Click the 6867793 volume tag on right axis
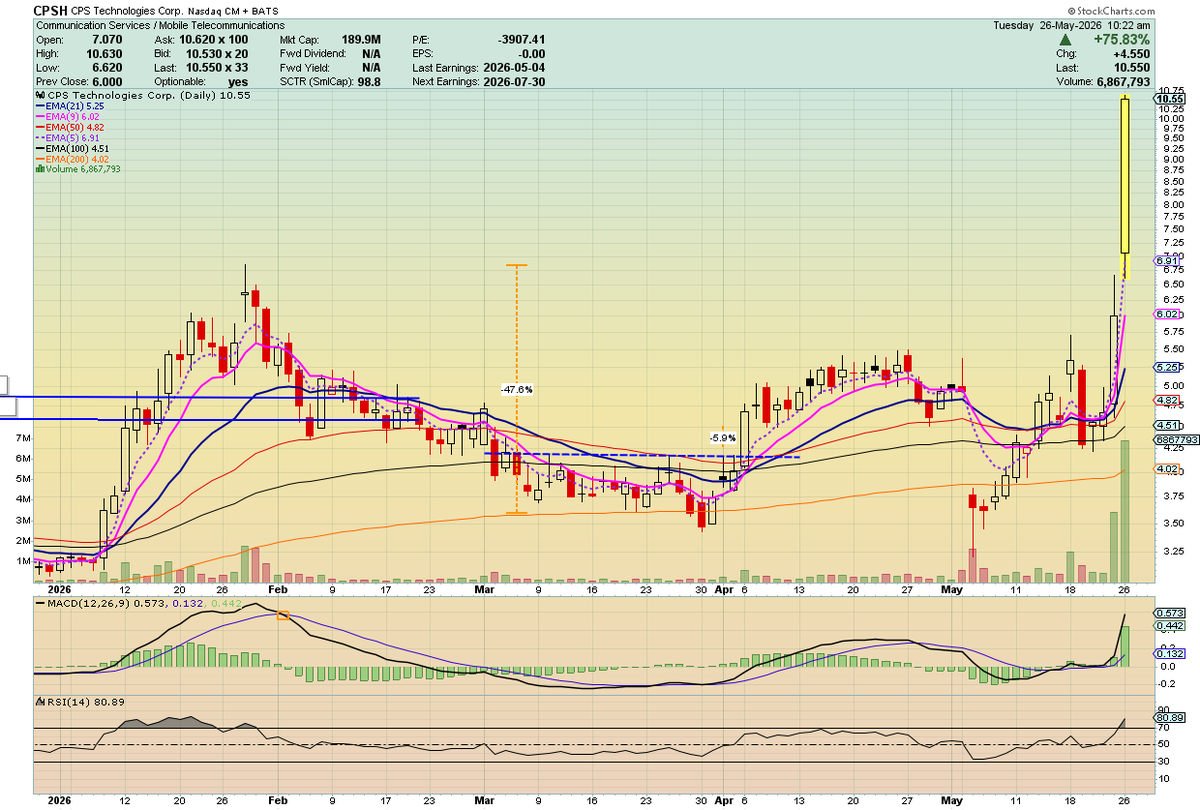The image size is (1200, 810). tap(1175, 439)
